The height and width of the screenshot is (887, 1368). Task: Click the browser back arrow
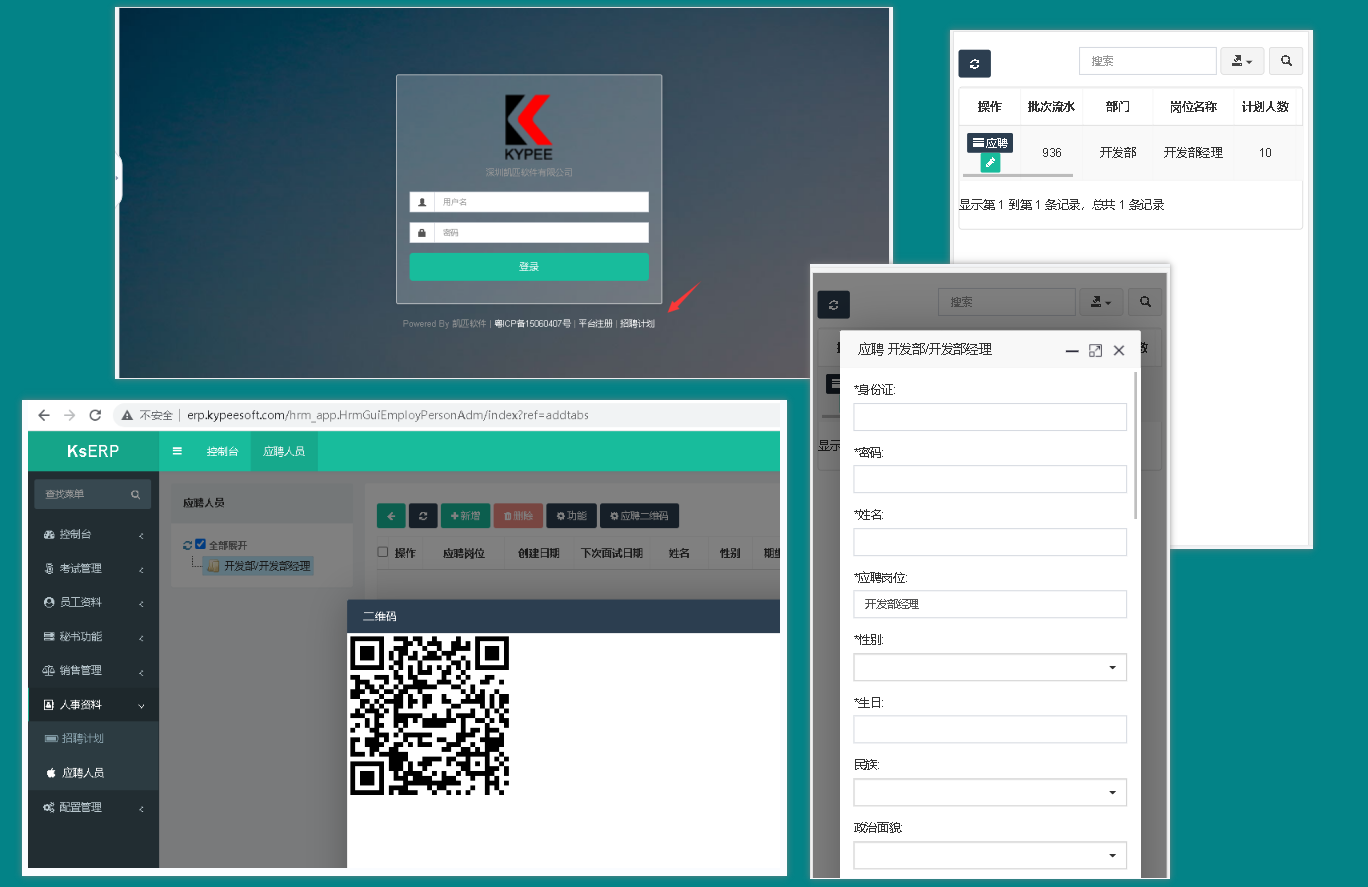coord(43,415)
